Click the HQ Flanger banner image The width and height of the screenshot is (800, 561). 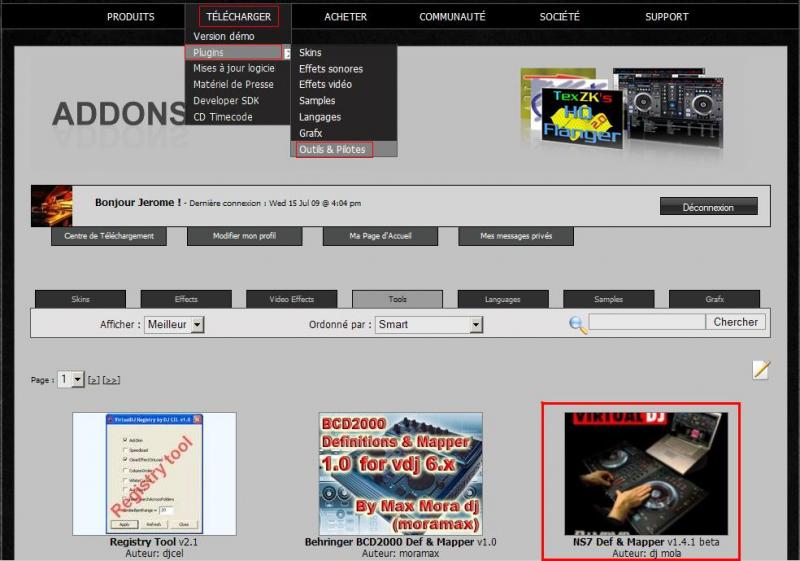coord(582,118)
